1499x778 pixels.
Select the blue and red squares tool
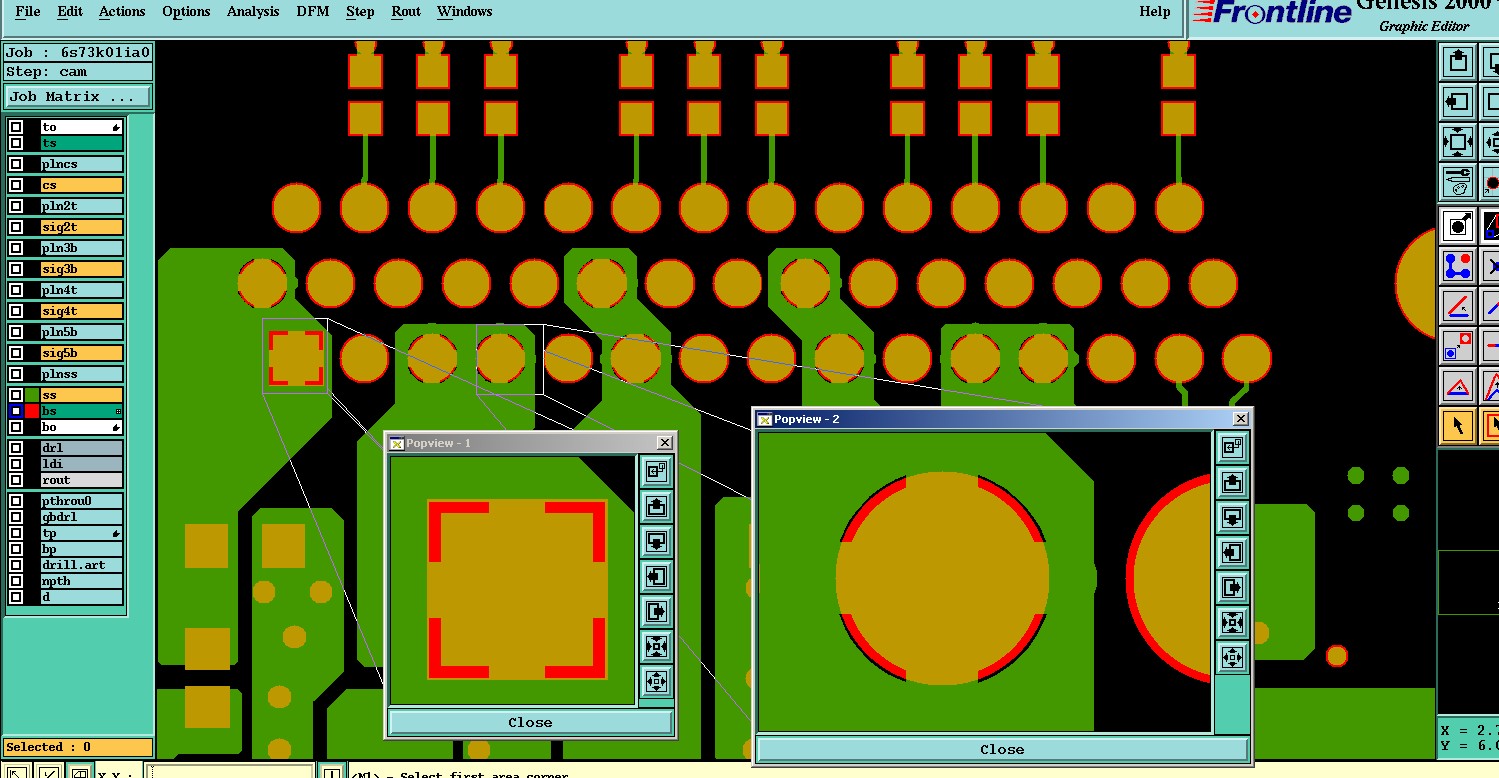(x=1458, y=346)
